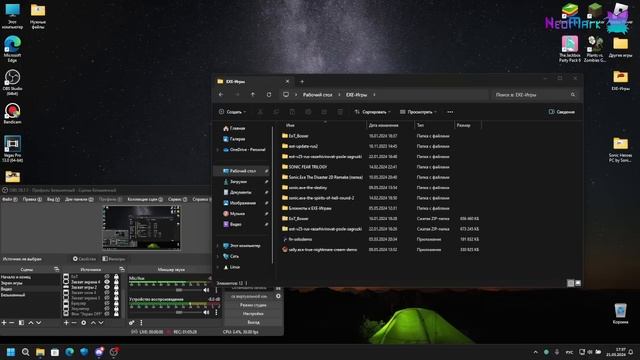640x360 pixels.
Task: Toggle the 'Сведения' details pane in File Explorer
Action: tap(562, 112)
